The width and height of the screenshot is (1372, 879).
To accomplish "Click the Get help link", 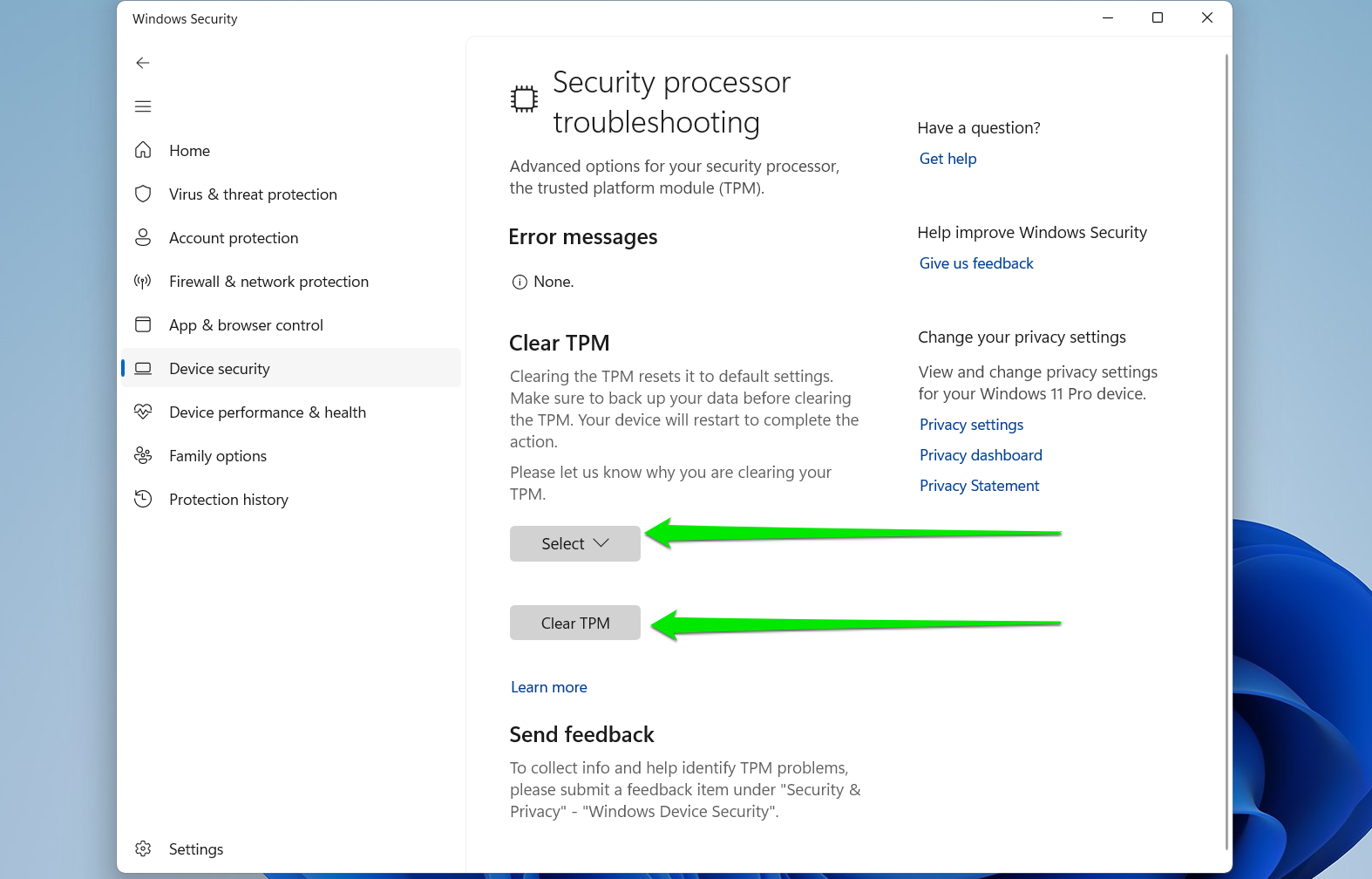I will click(x=947, y=159).
